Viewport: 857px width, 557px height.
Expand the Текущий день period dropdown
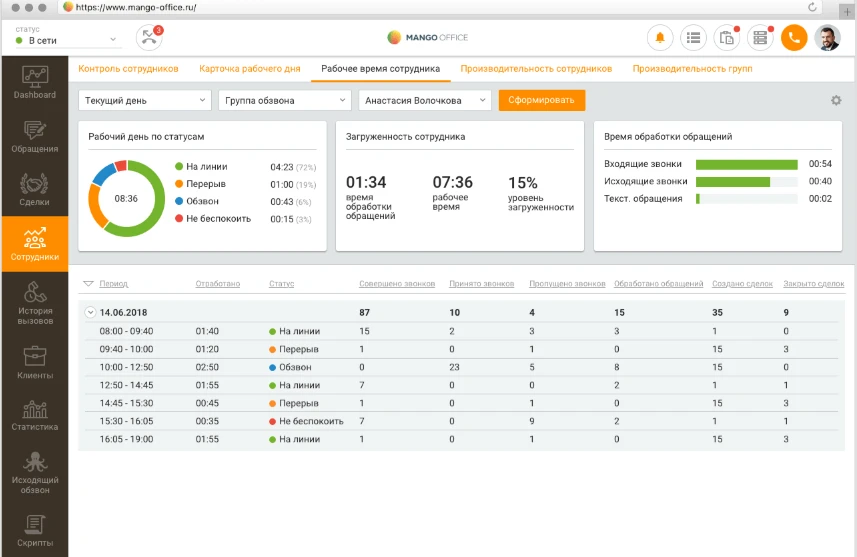point(145,101)
